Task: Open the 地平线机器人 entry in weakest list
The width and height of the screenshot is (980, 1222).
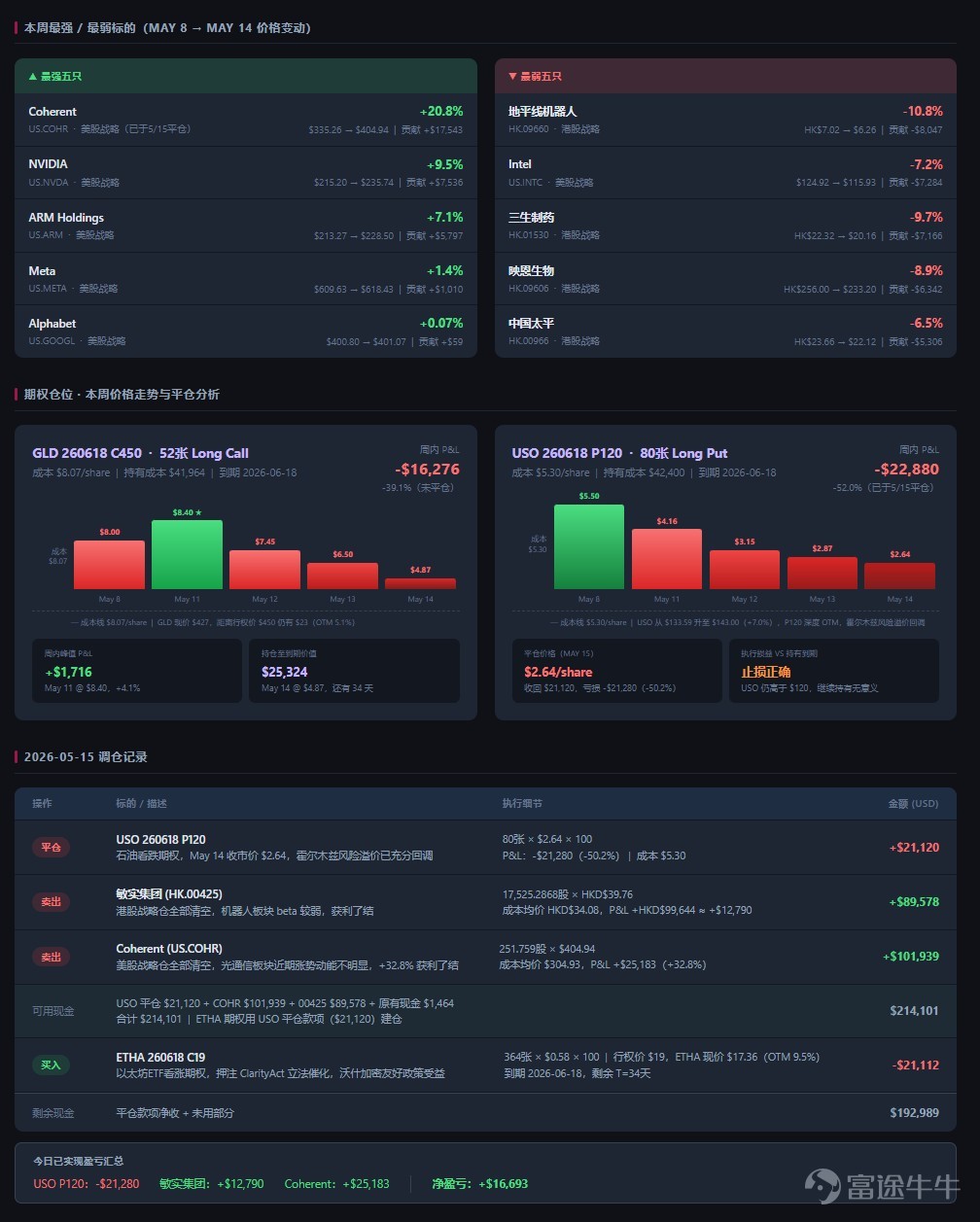Action: (725, 120)
